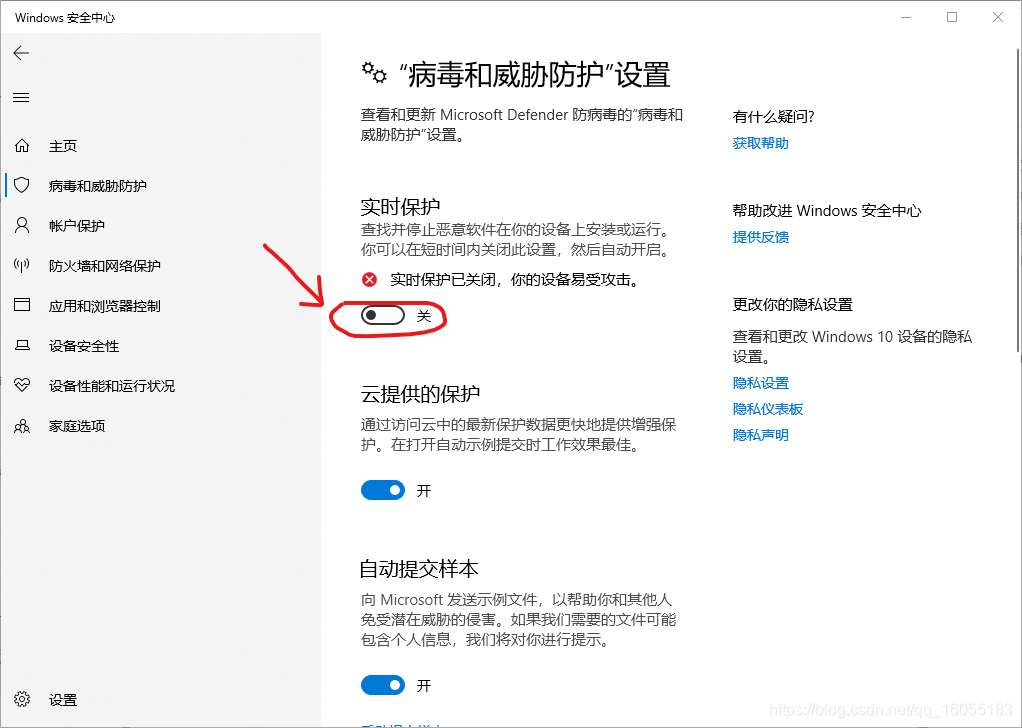Image resolution: width=1022 pixels, height=728 pixels.
Task: Click the laptop icon for 设备安全性
Action: (x=22, y=345)
